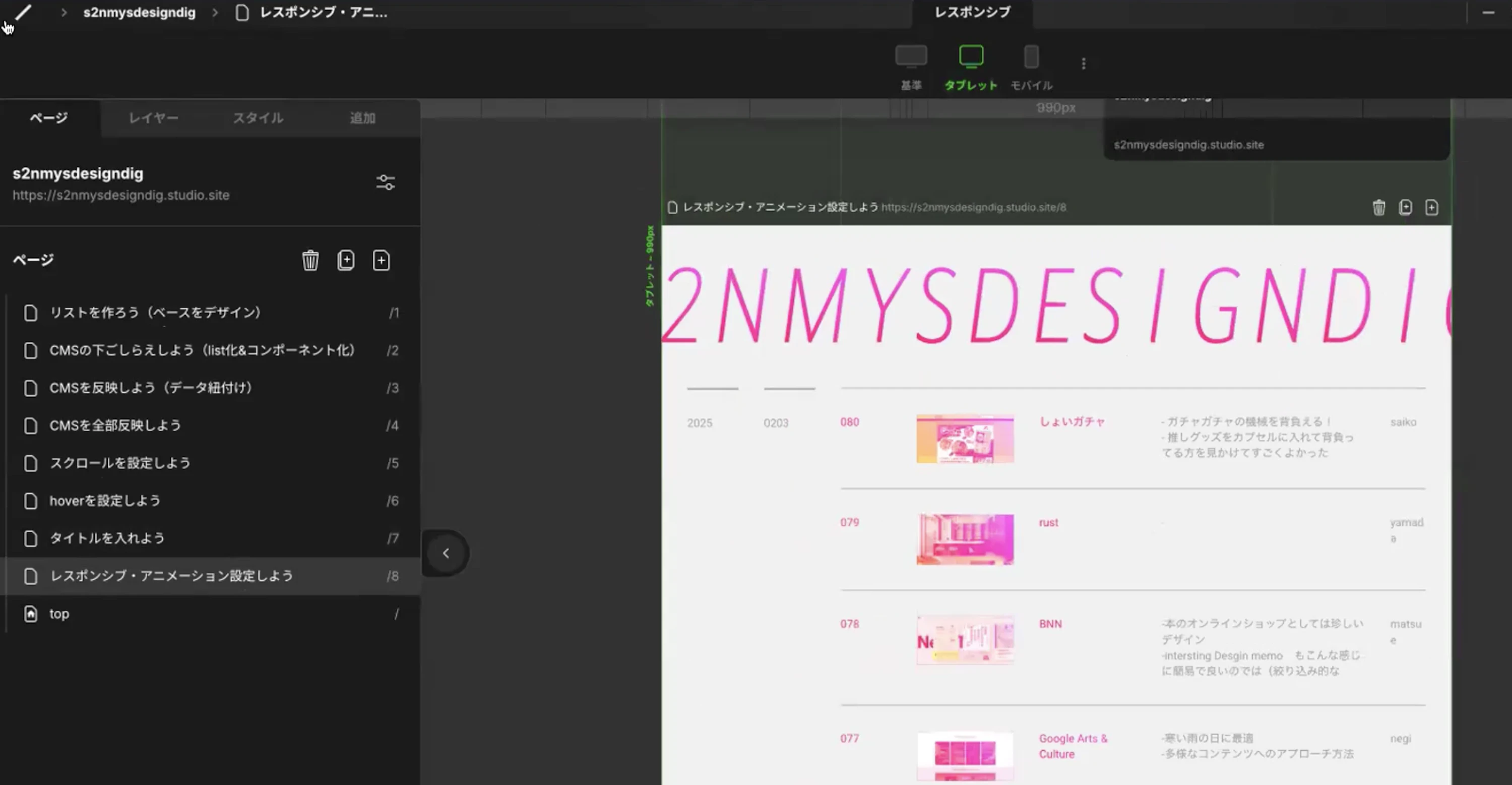Click s2nmysdesigndig breadcrumb item

point(139,12)
